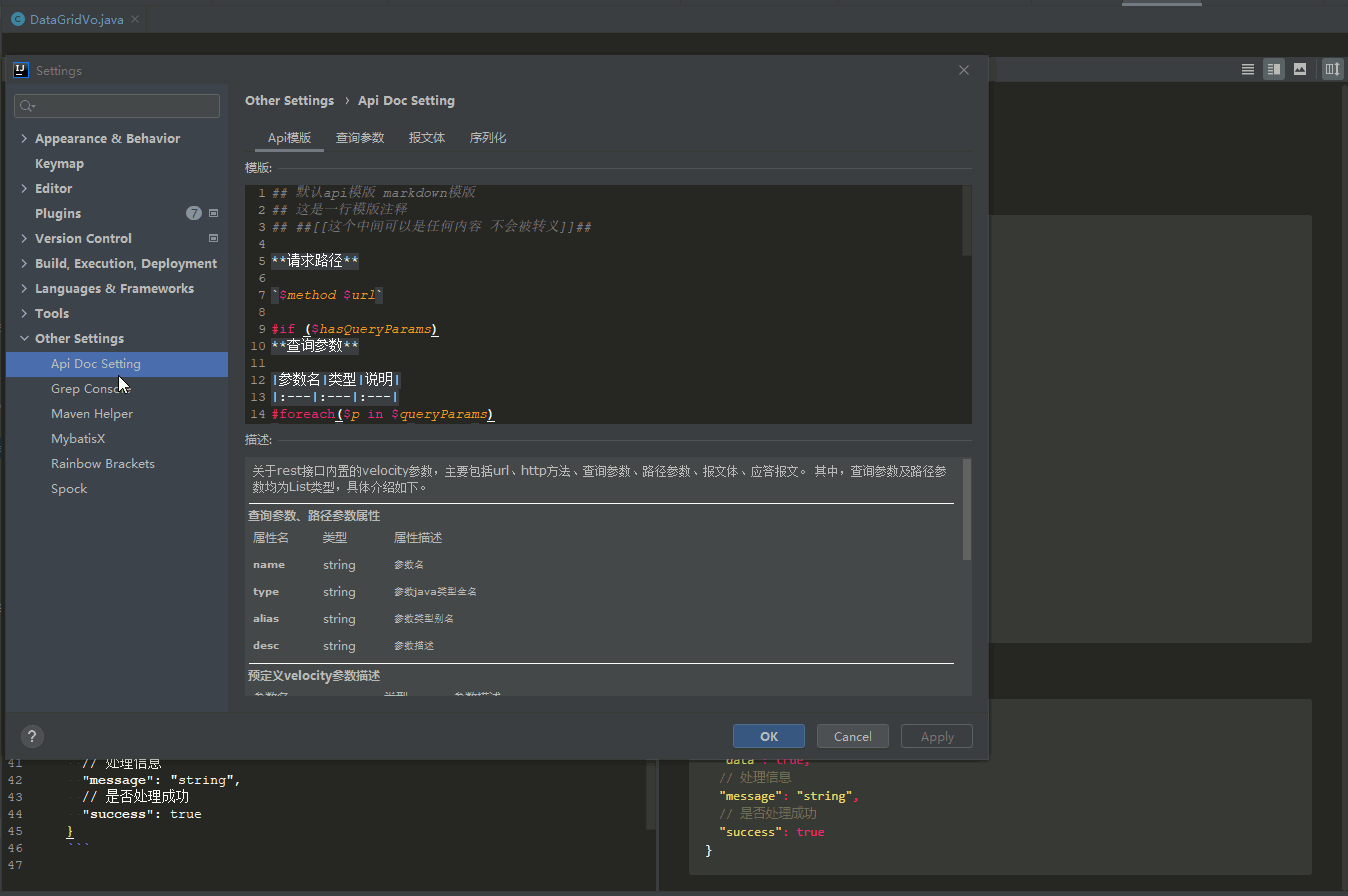The height and width of the screenshot is (896, 1348).
Task: Click the search magnifier icon in Settings
Action: (x=27, y=106)
